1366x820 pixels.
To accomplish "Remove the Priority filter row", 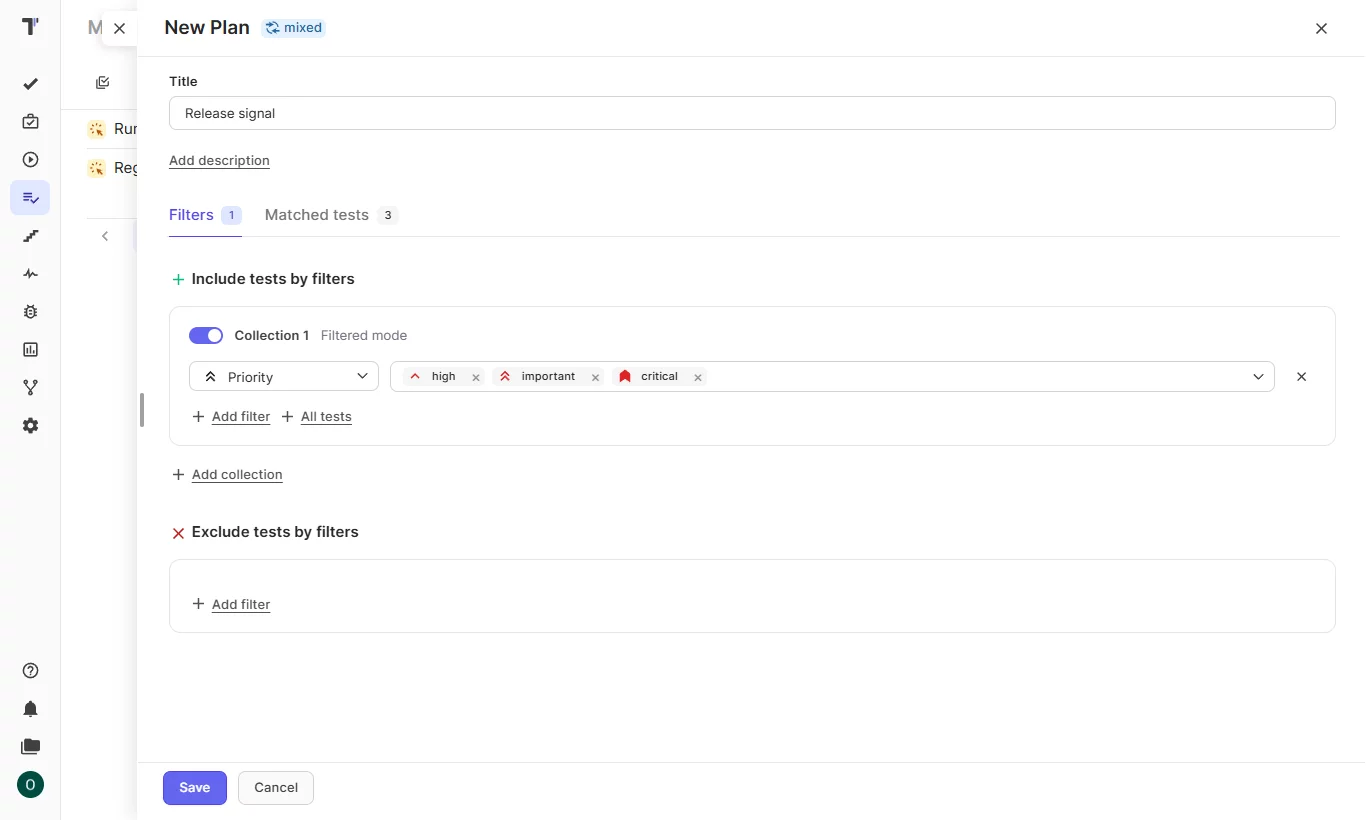I will click(1301, 377).
